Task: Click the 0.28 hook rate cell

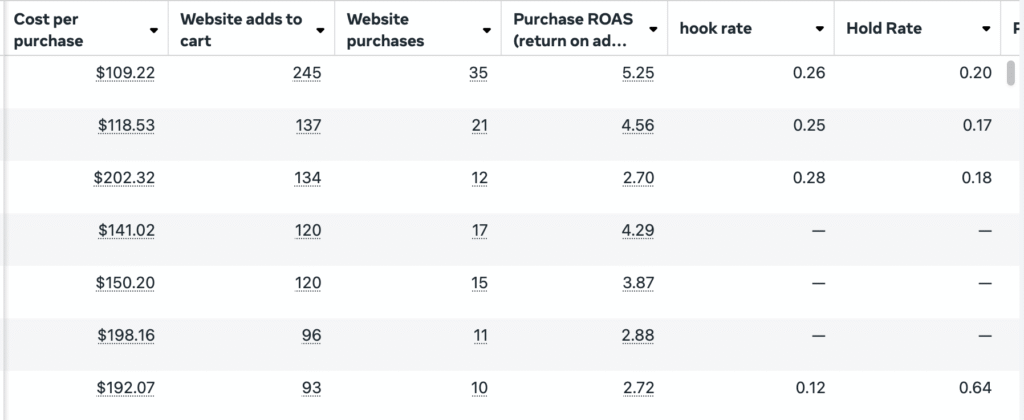Action: pyautogui.click(x=809, y=178)
